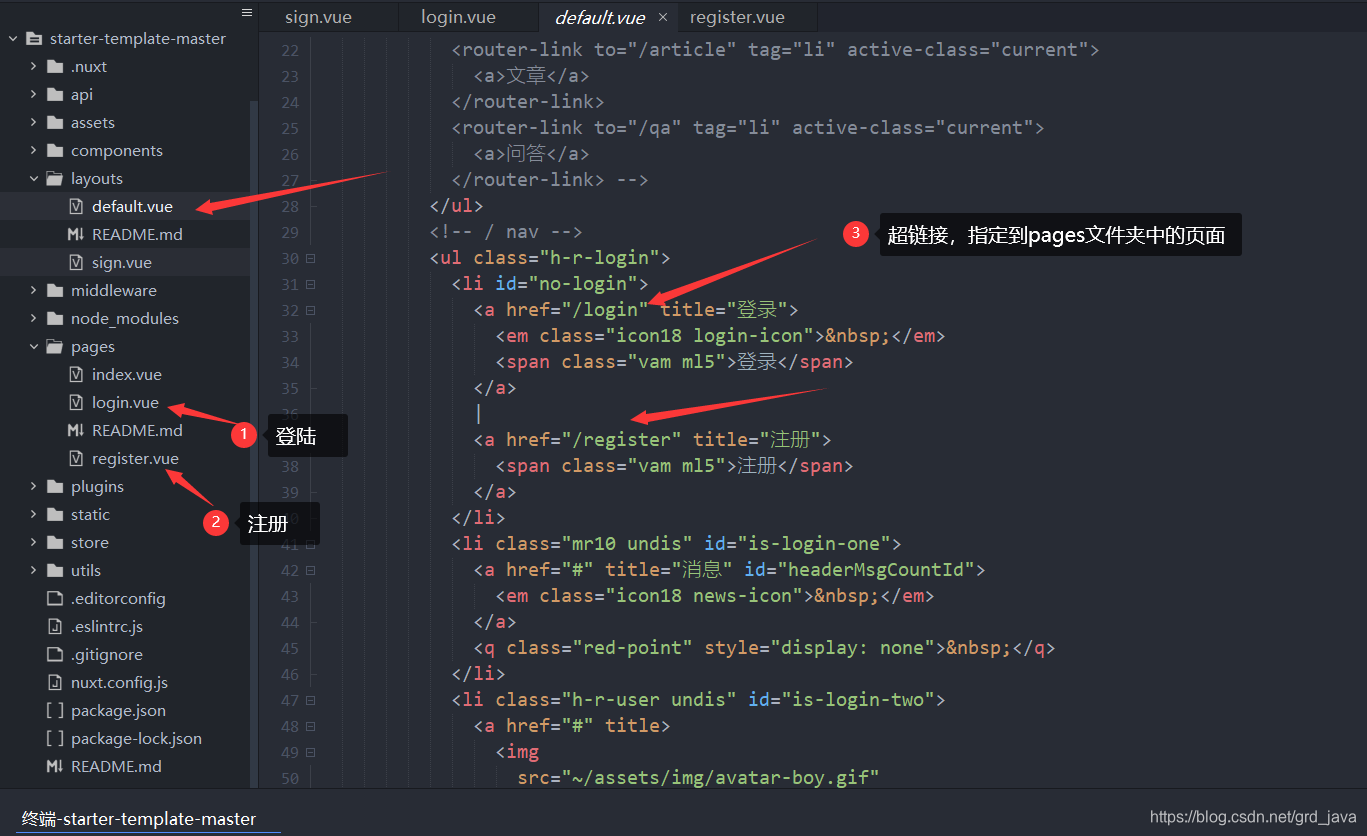
Task: Open login.vue under pages
Action: click(125, 403)
